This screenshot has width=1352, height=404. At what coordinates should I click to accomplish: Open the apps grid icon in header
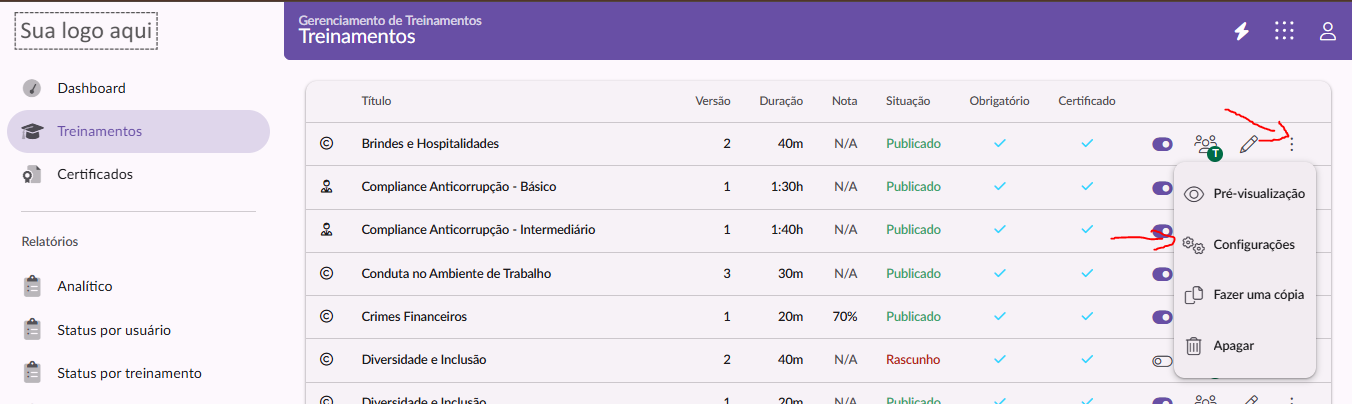[x=1285, y=31]
